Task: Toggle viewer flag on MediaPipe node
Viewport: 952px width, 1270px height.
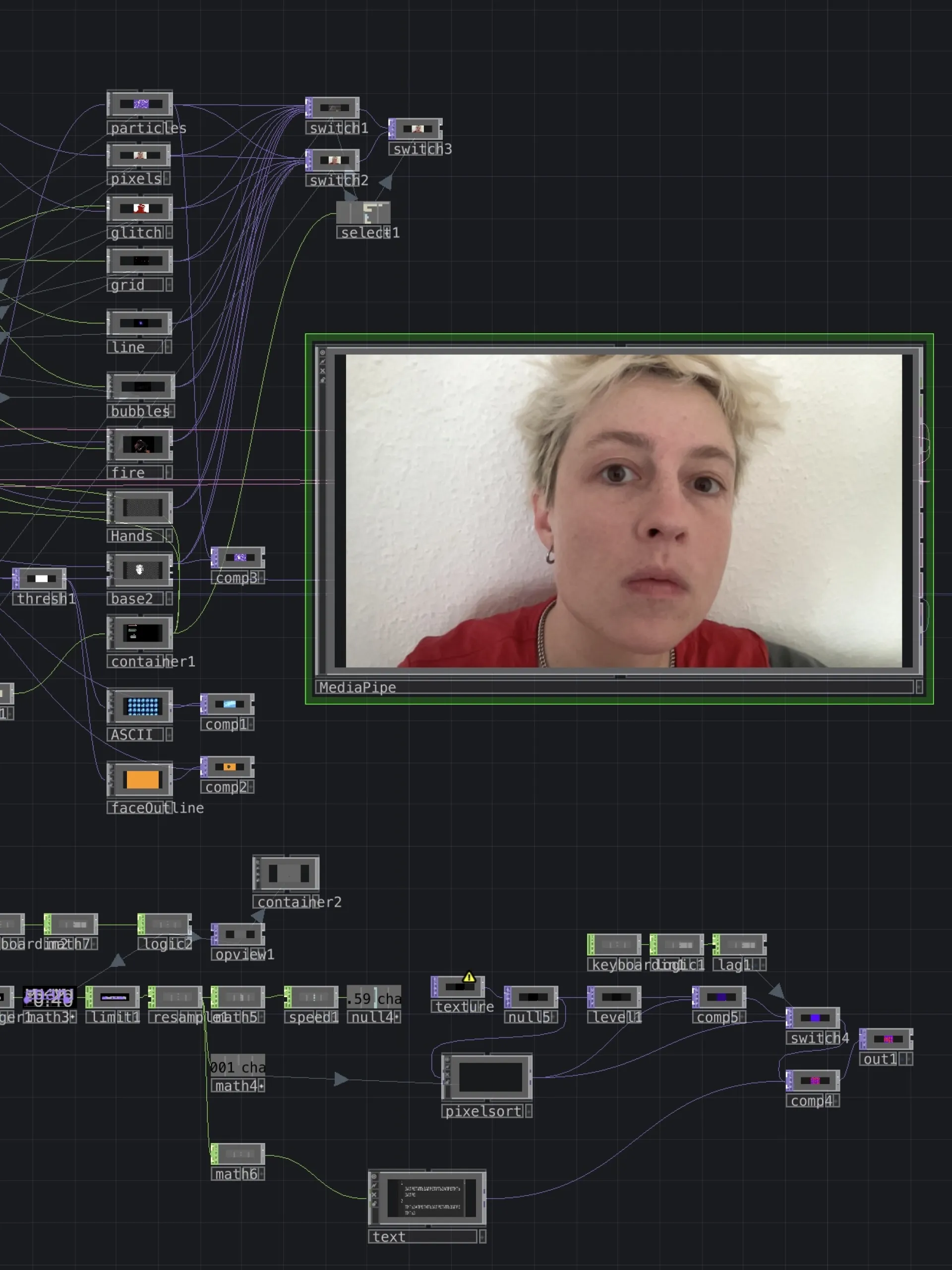Action: coord(322,353)
